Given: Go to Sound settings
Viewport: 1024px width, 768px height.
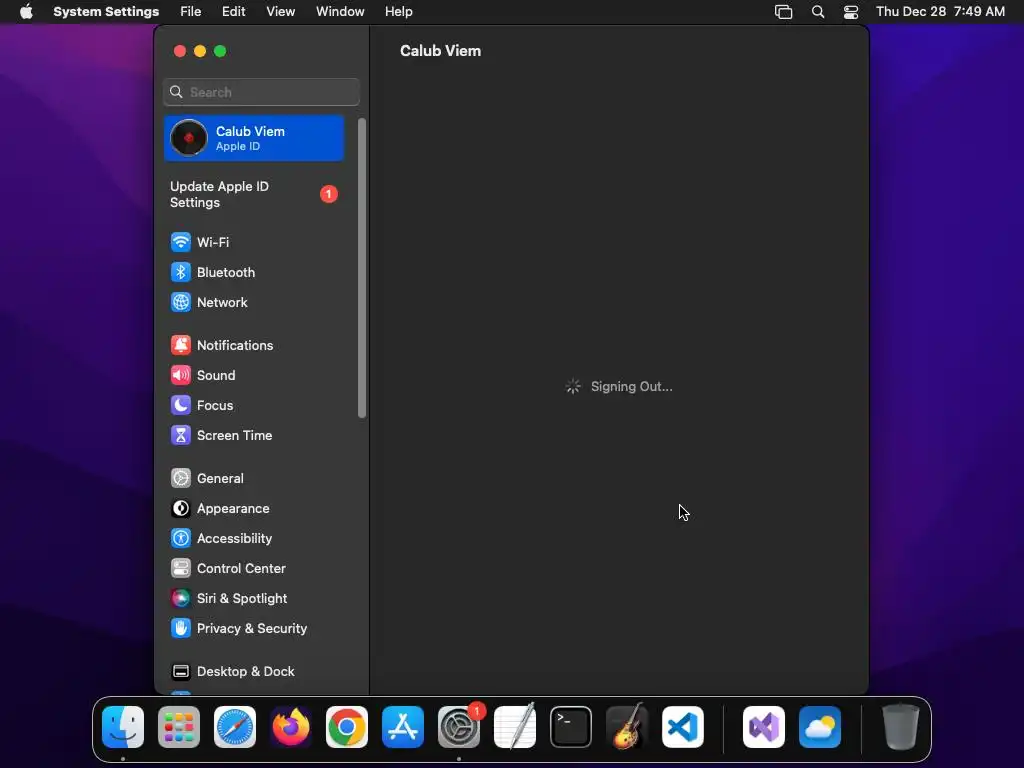Looking at the screenshot, I should click(255, 376).
